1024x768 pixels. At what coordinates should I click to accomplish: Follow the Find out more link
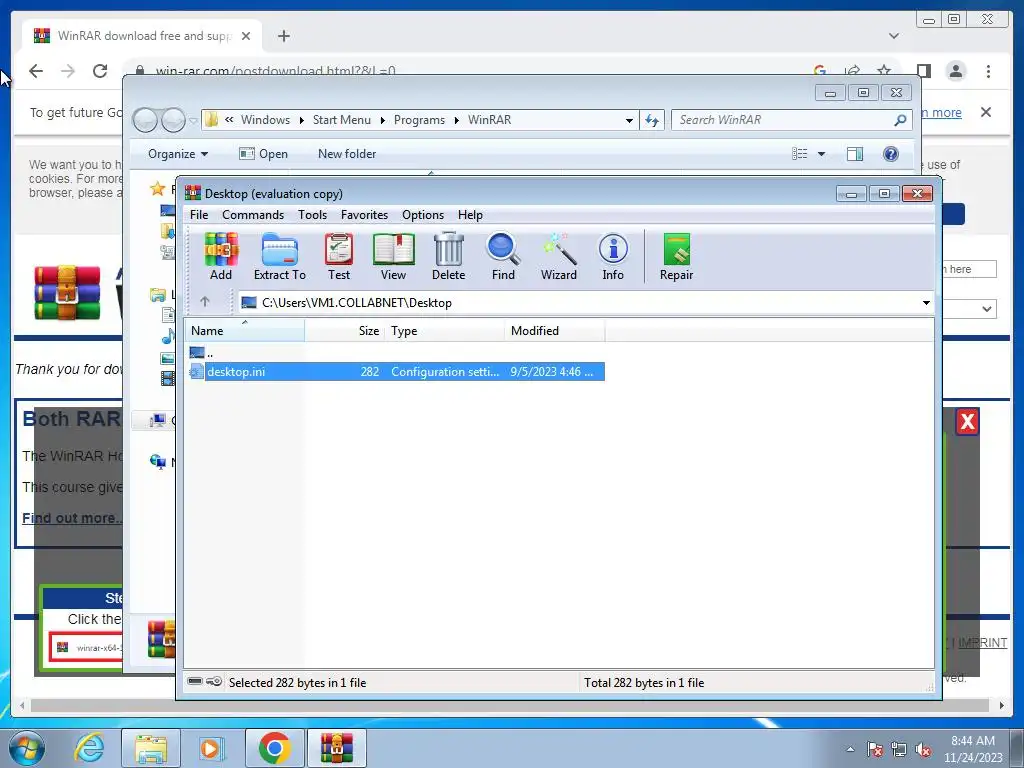[x=72, y=518]
